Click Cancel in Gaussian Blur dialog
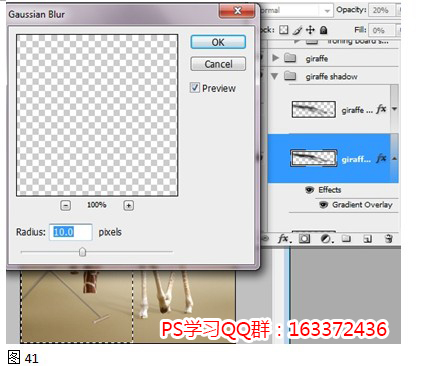 [x=218, y=64]
